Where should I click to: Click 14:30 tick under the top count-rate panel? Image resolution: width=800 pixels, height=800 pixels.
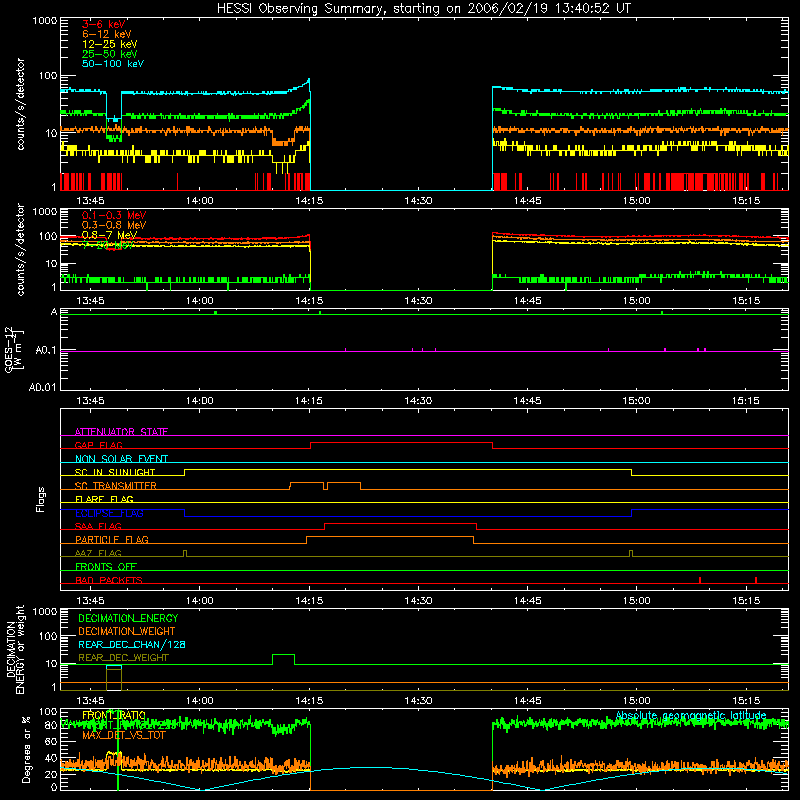418,201
